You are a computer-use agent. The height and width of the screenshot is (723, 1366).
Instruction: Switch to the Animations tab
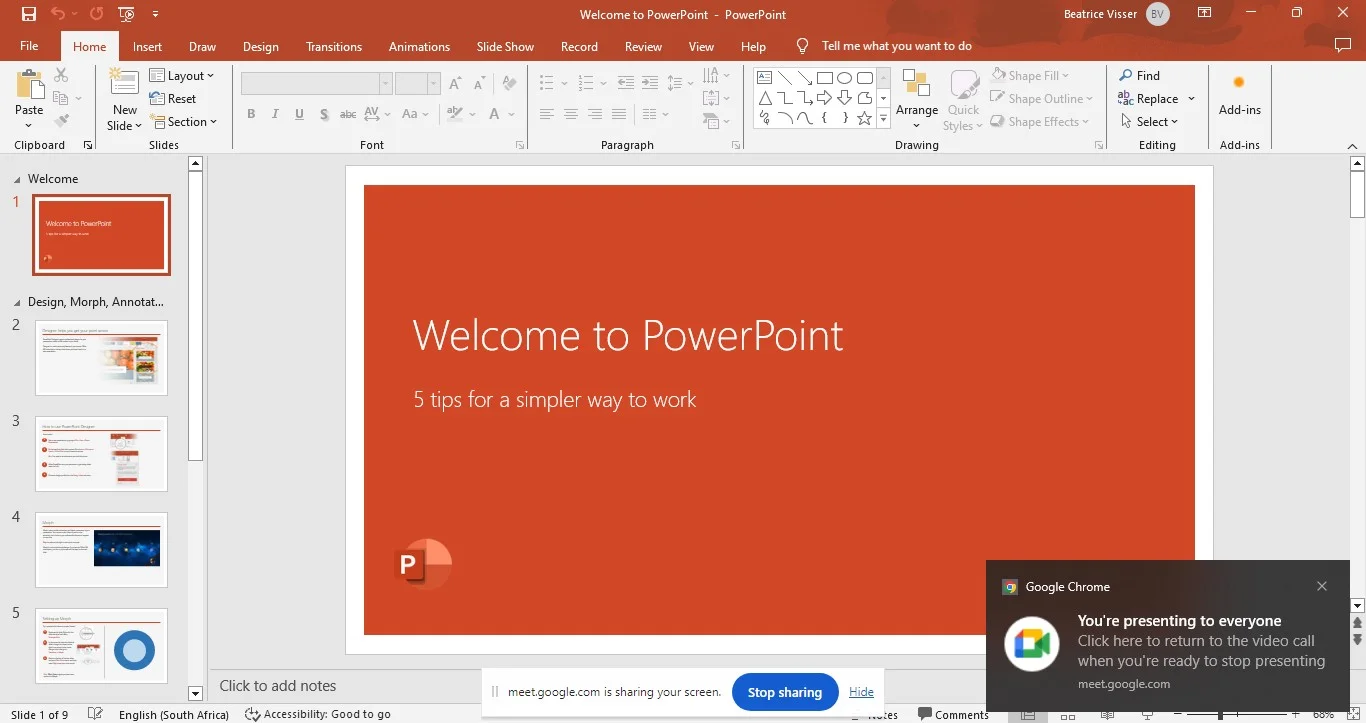tap(419, 46)
